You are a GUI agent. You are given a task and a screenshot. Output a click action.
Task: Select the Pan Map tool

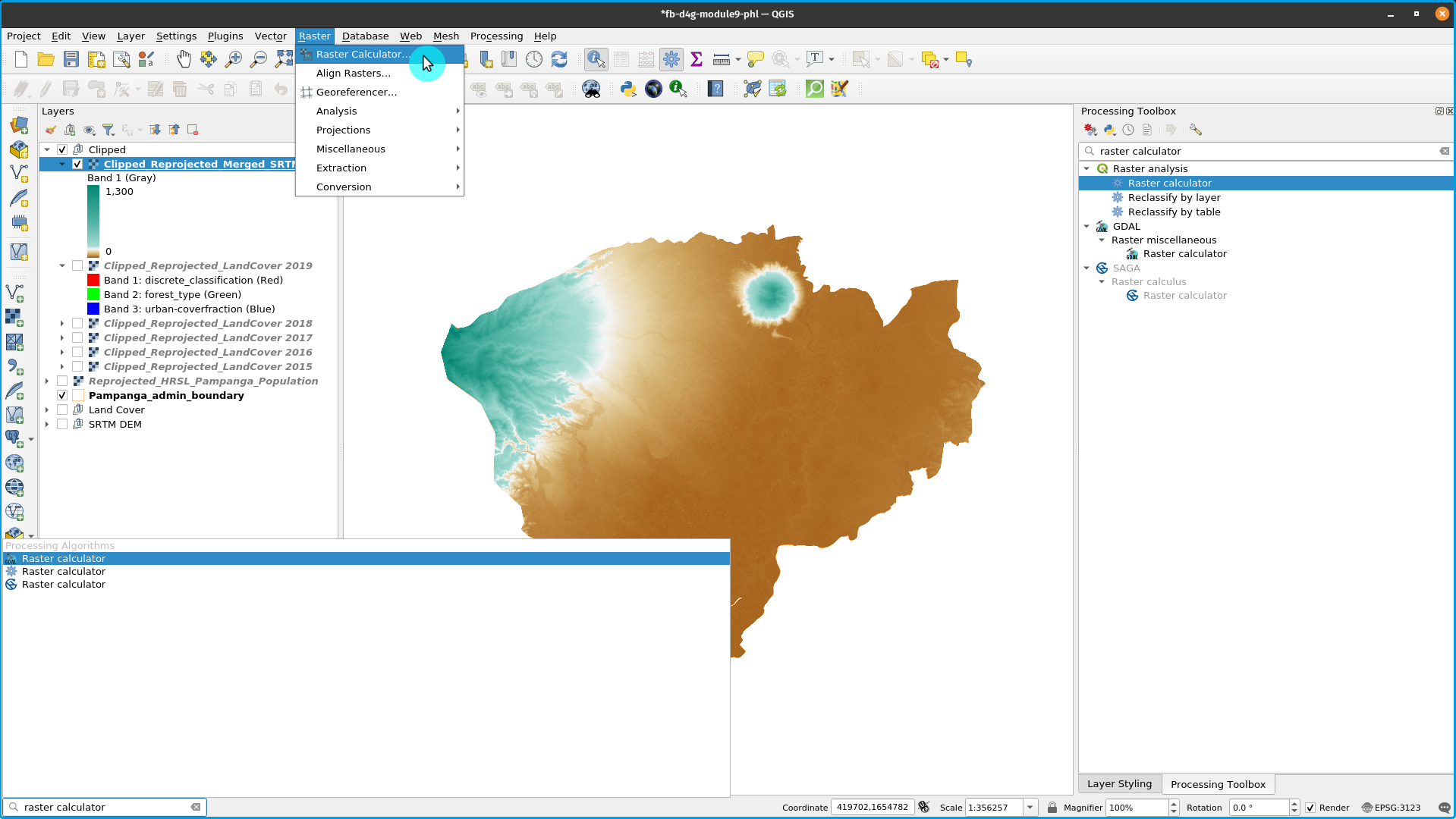point(184,59)
